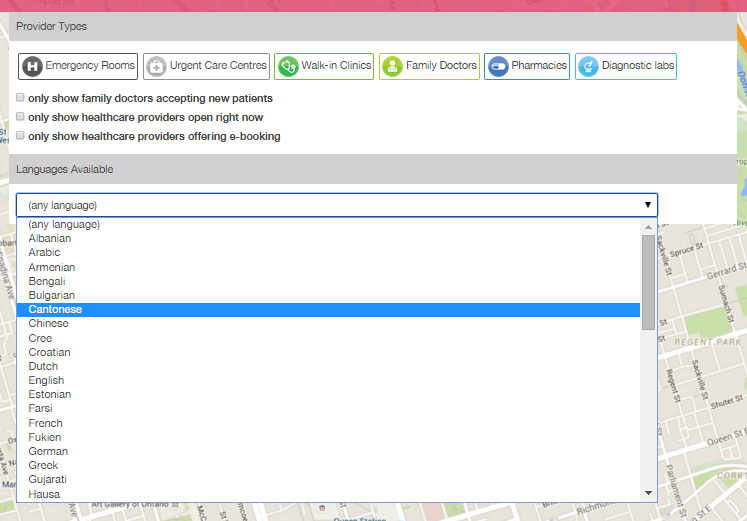
Task: Click the Family Doctors person icon
Action: point(393,66)
